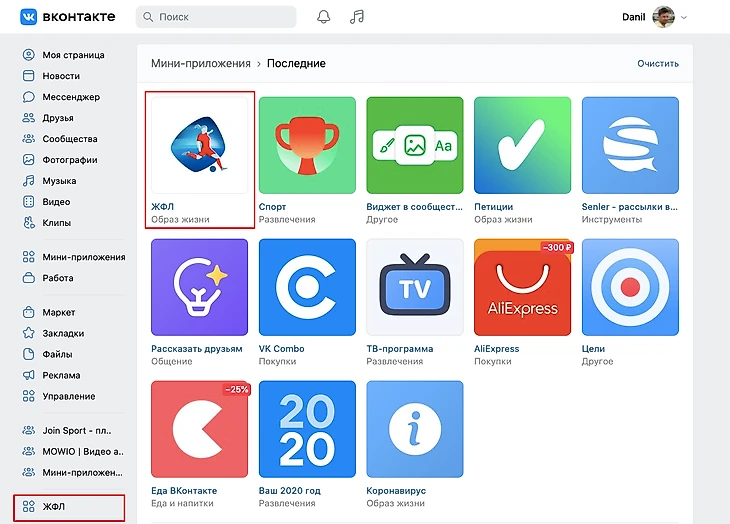Open the Коронавирус info app icon
730x524 pixels.
pyautogui.click(x=415, y=429)
